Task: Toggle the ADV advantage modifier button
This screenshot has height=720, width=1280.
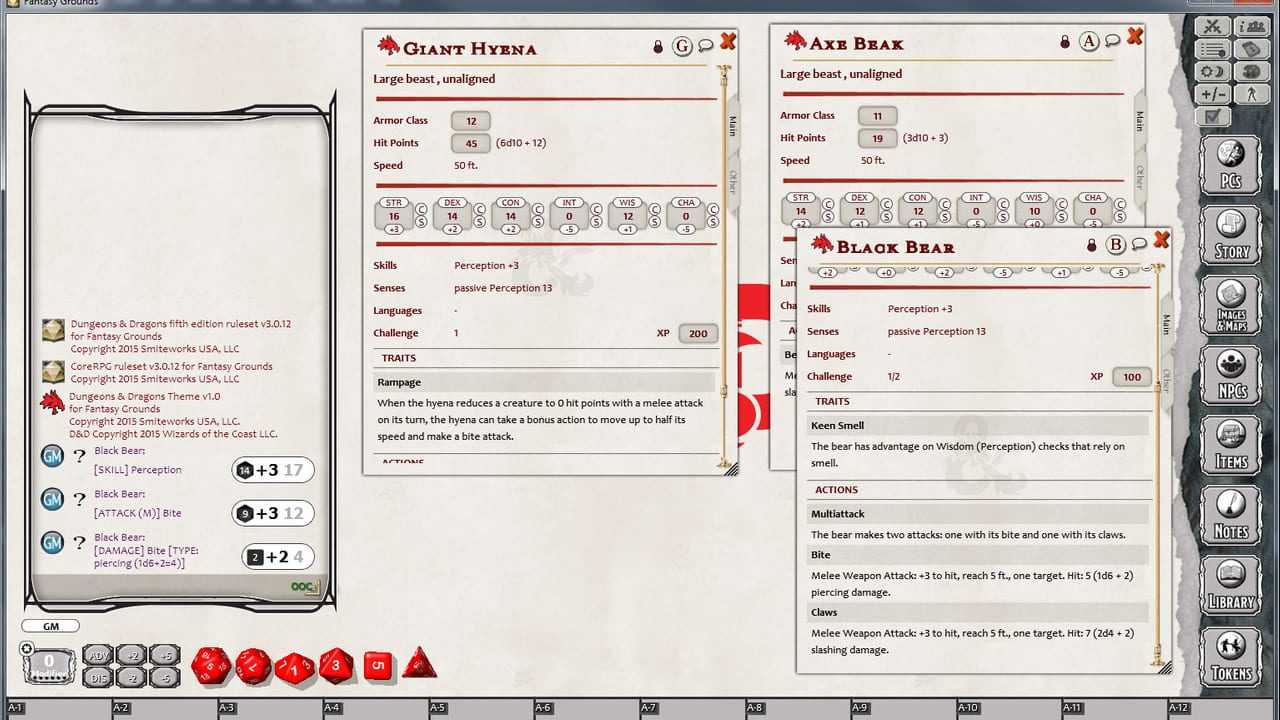Action: (98, 656)
